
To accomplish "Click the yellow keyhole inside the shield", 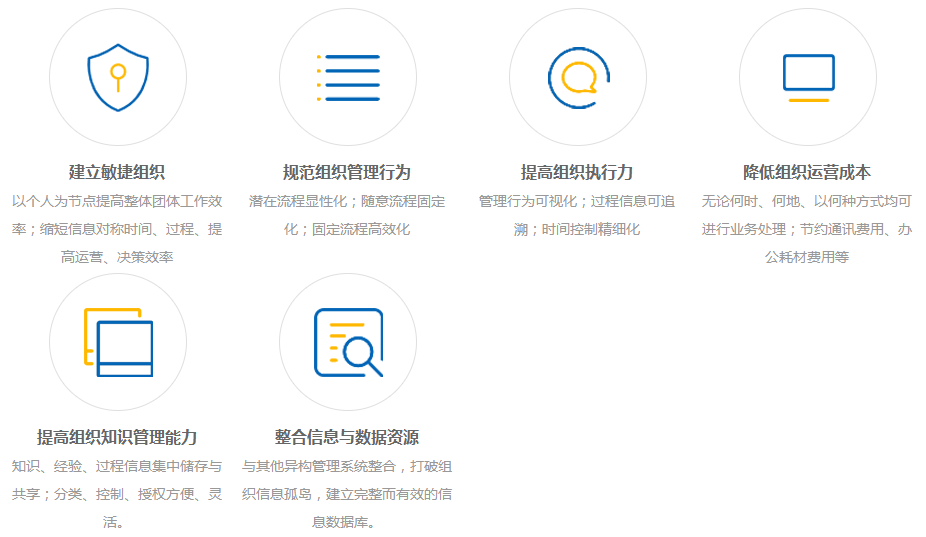I will pos(118,74).
